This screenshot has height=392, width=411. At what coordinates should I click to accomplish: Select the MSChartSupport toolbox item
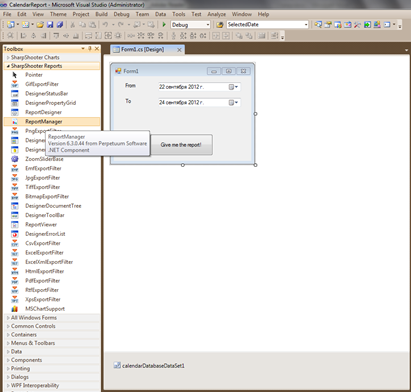[52, 309]
